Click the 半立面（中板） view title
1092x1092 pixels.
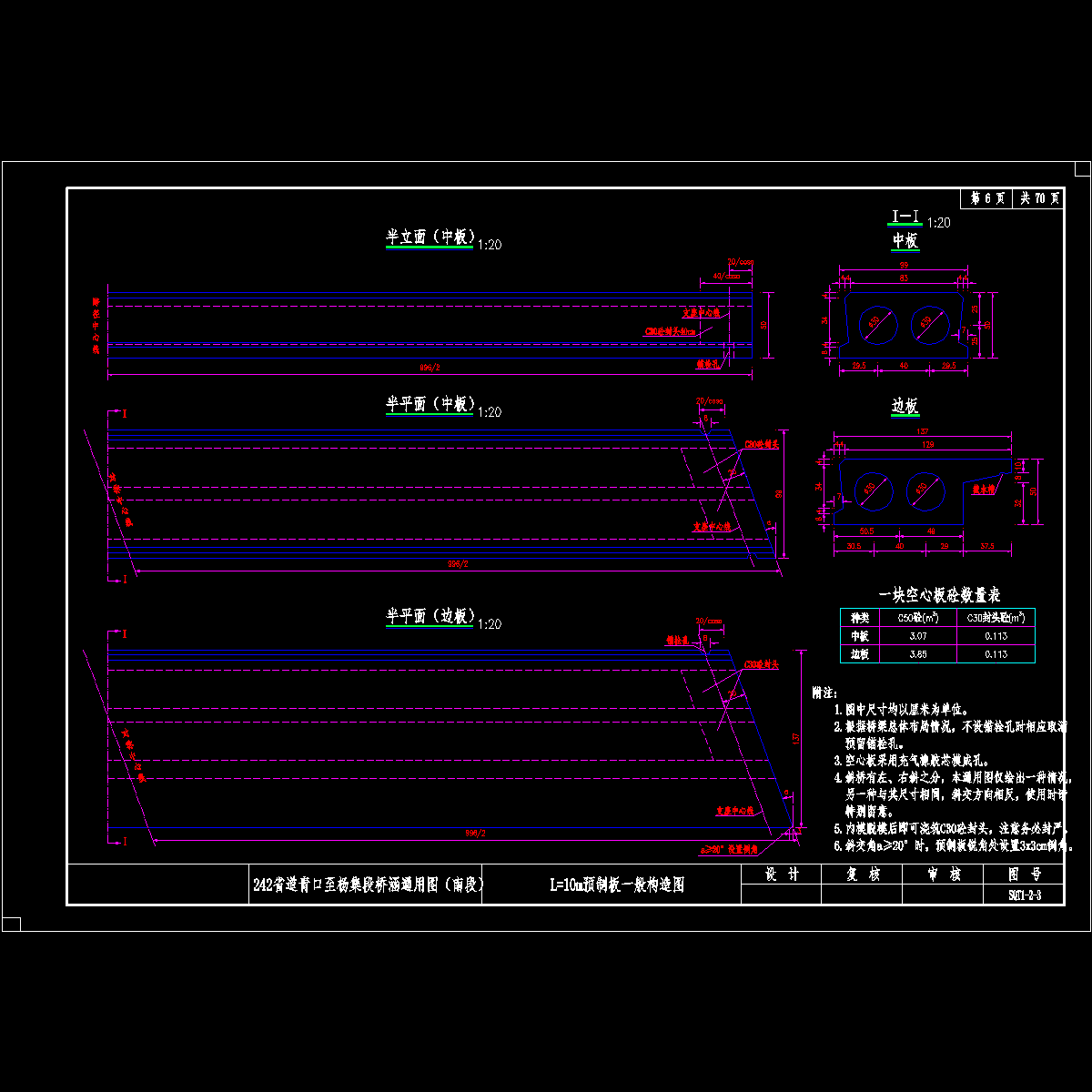(x=430, y=238)
